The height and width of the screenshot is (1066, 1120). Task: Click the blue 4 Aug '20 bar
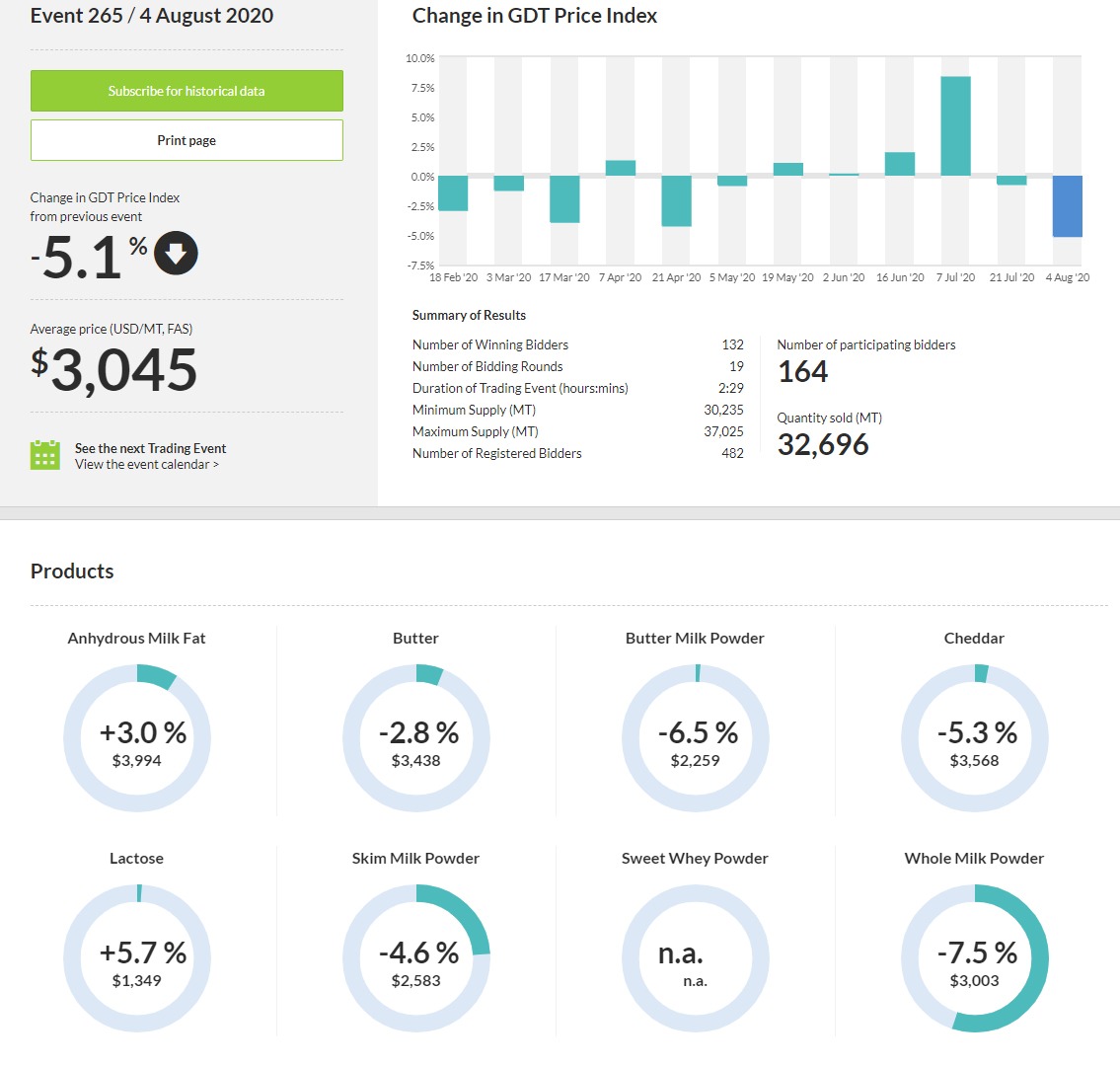(1068, 206)
